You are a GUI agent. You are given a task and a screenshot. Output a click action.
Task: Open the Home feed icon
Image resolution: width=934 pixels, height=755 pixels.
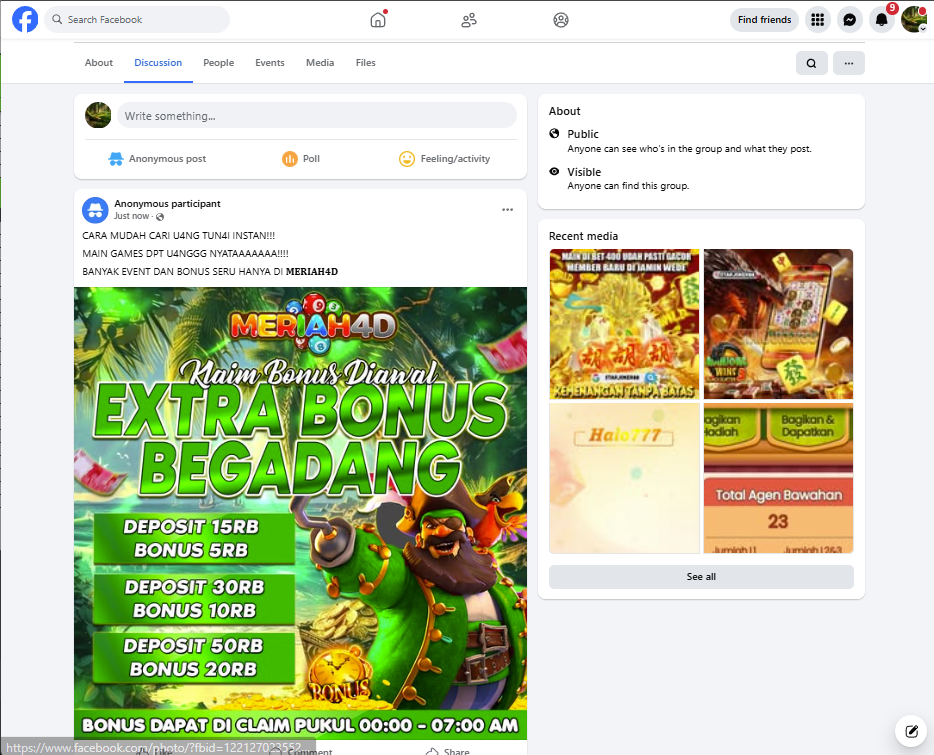[x=378, y=20]
